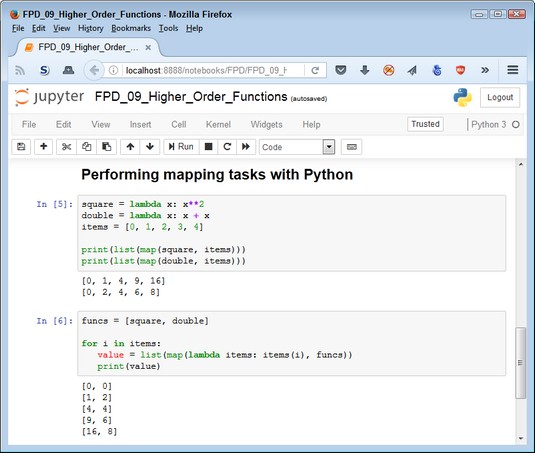The image size is (535, 453).
Task: Save notebook with the floppy disk icon
Action: [x=21, y=147]
